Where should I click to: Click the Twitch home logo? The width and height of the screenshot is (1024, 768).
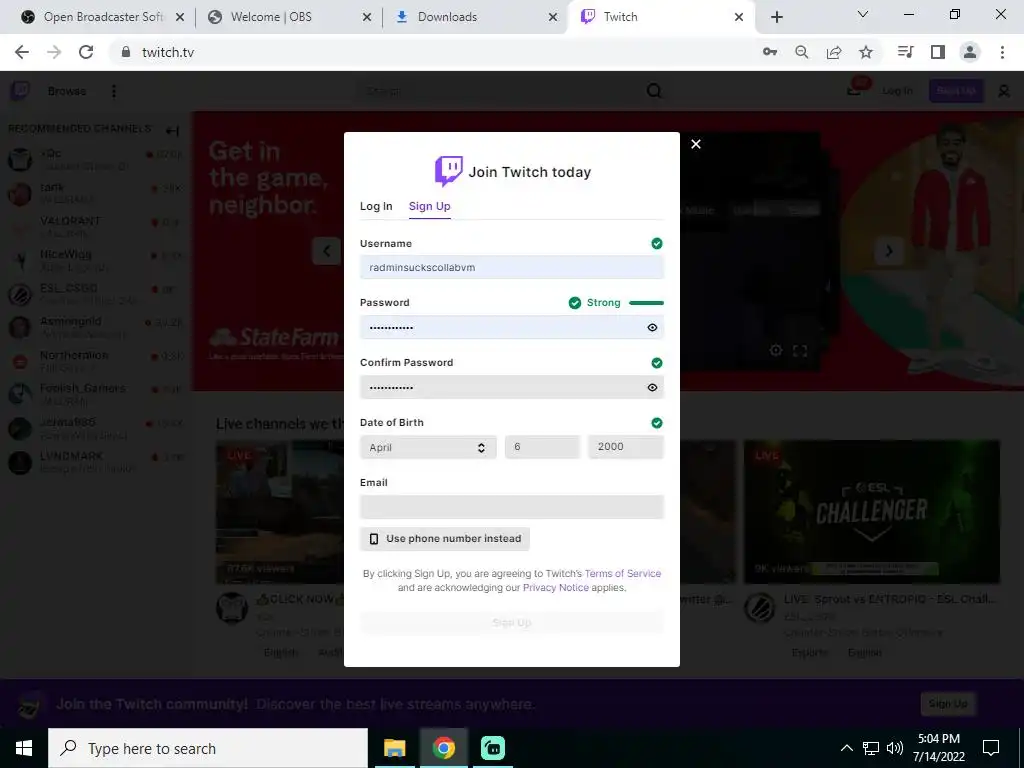[20, 91]
